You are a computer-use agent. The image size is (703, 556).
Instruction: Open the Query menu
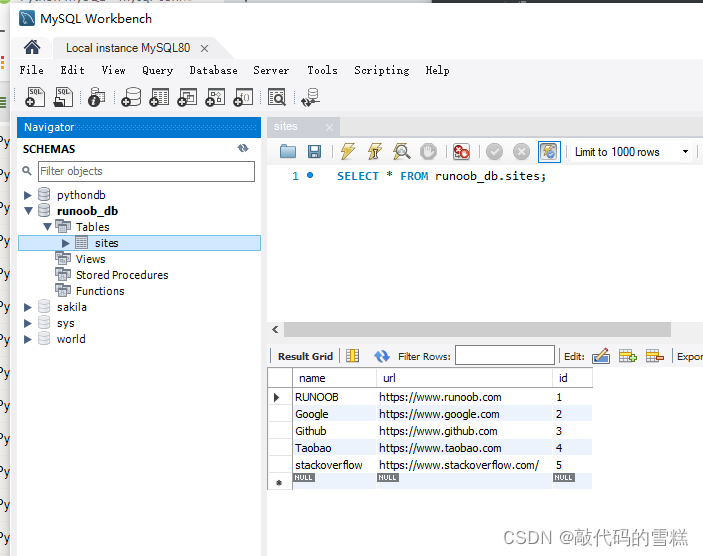157,70
